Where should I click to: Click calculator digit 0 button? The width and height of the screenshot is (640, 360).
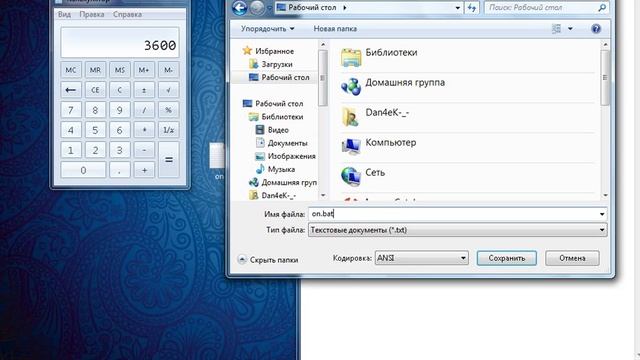point(83,170)
